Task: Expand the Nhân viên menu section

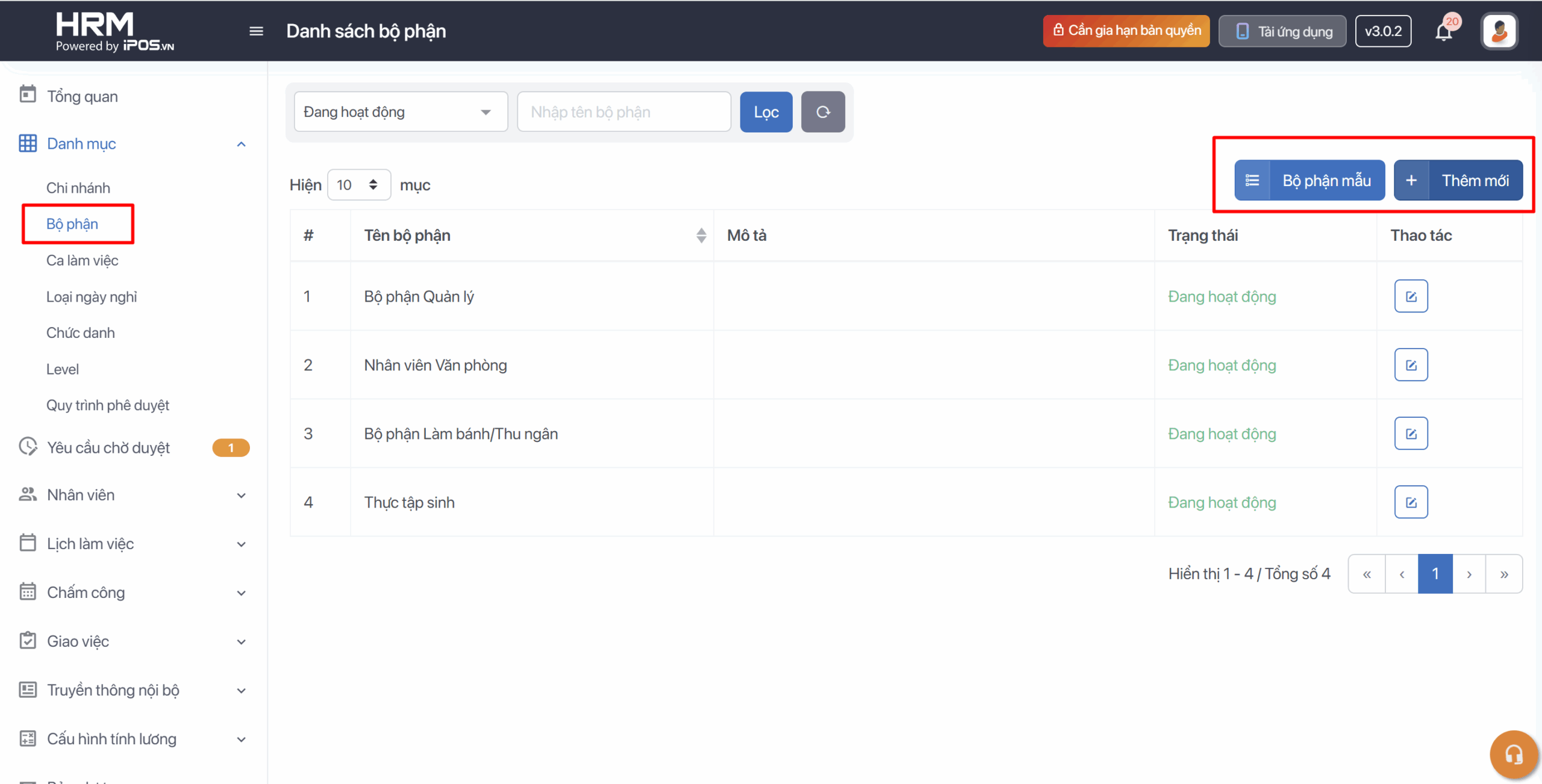Action: (241, 496)
